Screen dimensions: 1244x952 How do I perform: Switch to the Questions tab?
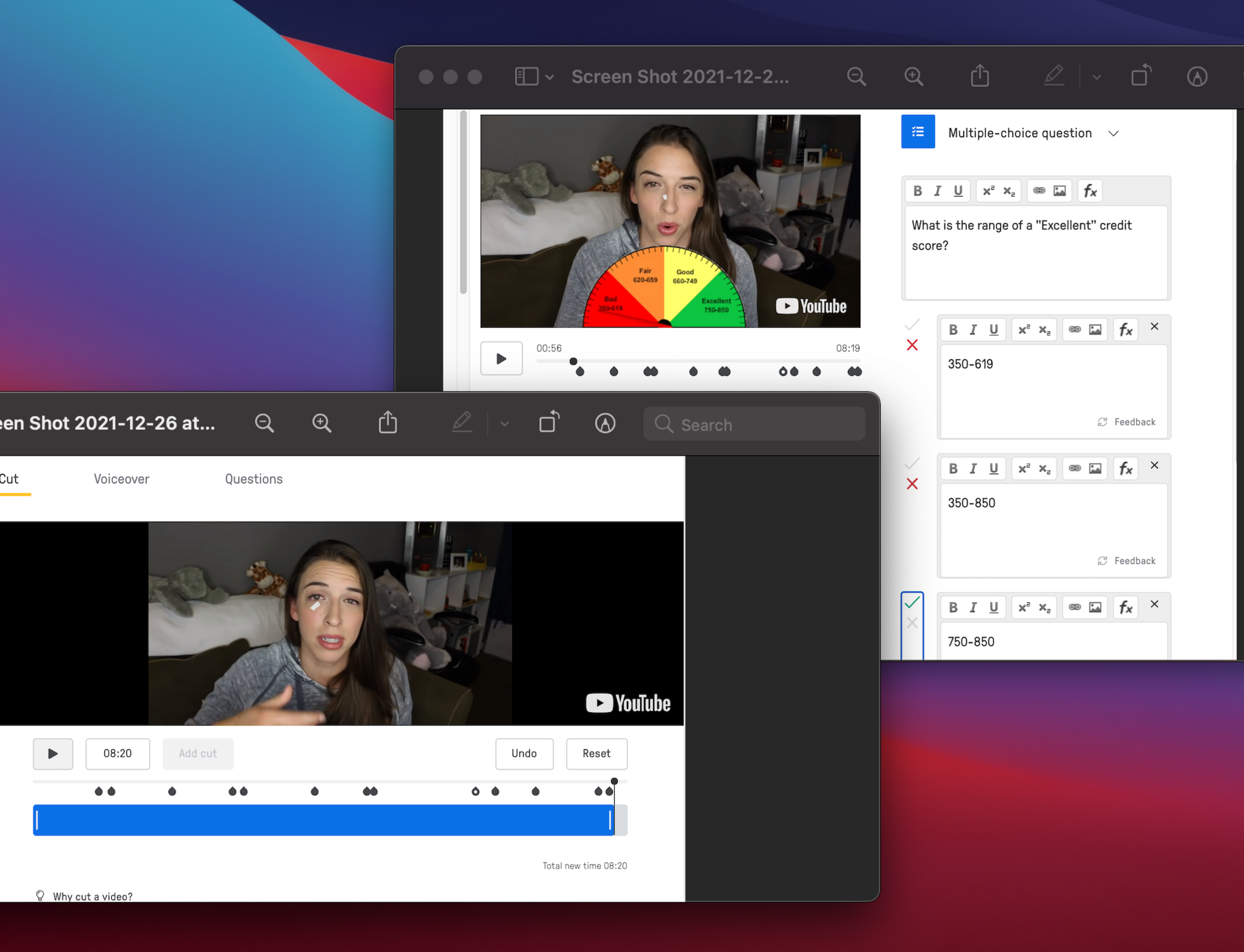pos(253,479)
